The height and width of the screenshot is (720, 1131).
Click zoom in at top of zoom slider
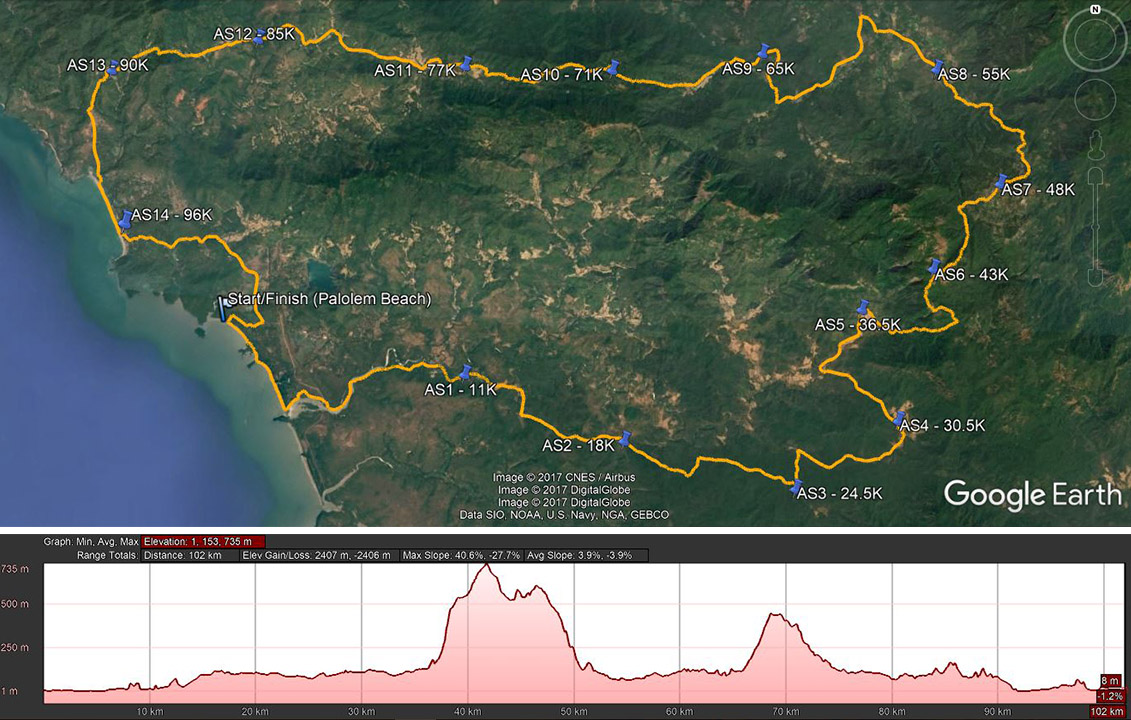click(x=1094, y=173)
